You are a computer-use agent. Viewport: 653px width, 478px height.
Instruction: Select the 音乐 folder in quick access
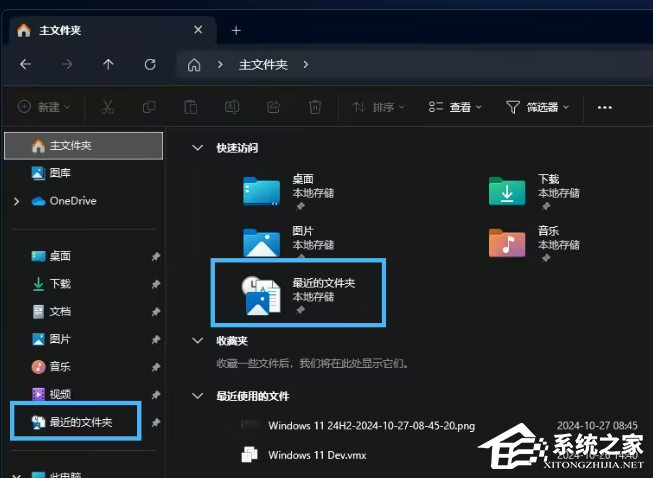[534, 244]
